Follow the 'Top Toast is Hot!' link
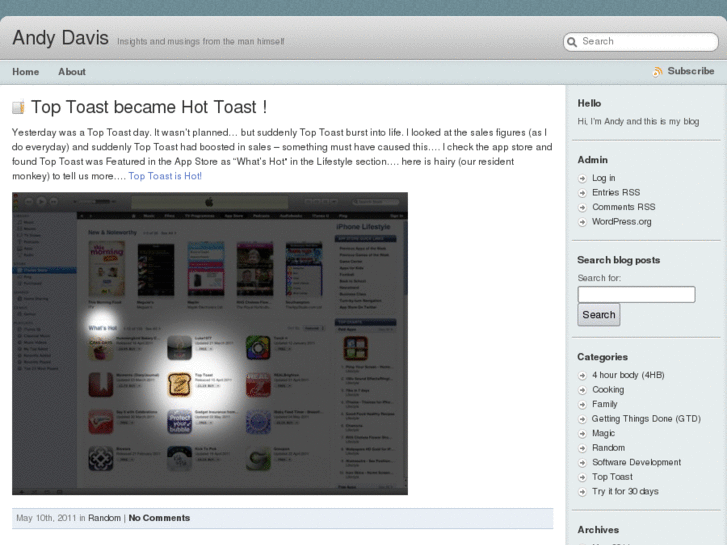This screenshot has width=727, height=545. pos(165,176)
